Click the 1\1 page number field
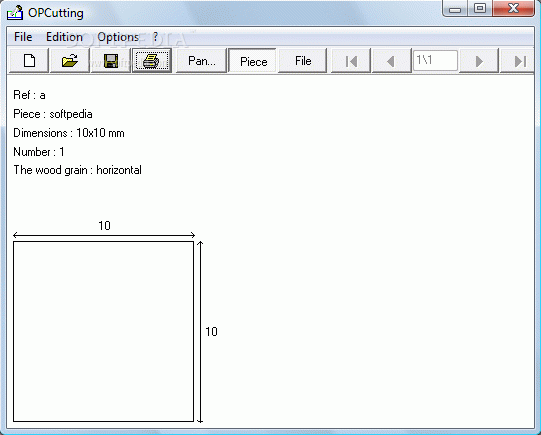The width and height of the screenshot is (541, 435). click(x=435, y=60)
